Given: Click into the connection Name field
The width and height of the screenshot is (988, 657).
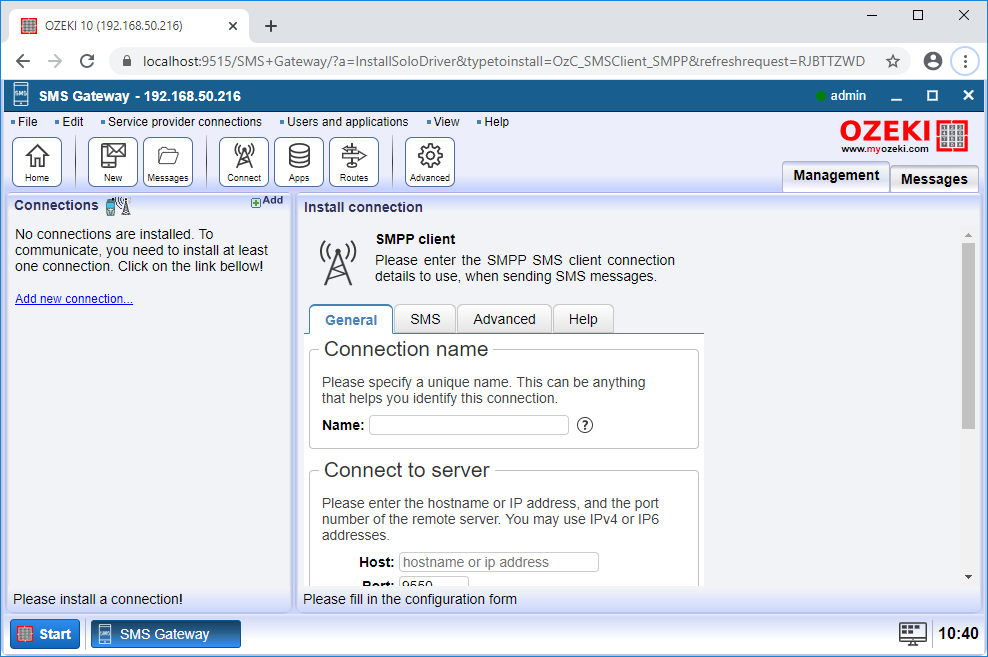Looking at the screenshot, I should pyautogui.click(x=469, y=425).
